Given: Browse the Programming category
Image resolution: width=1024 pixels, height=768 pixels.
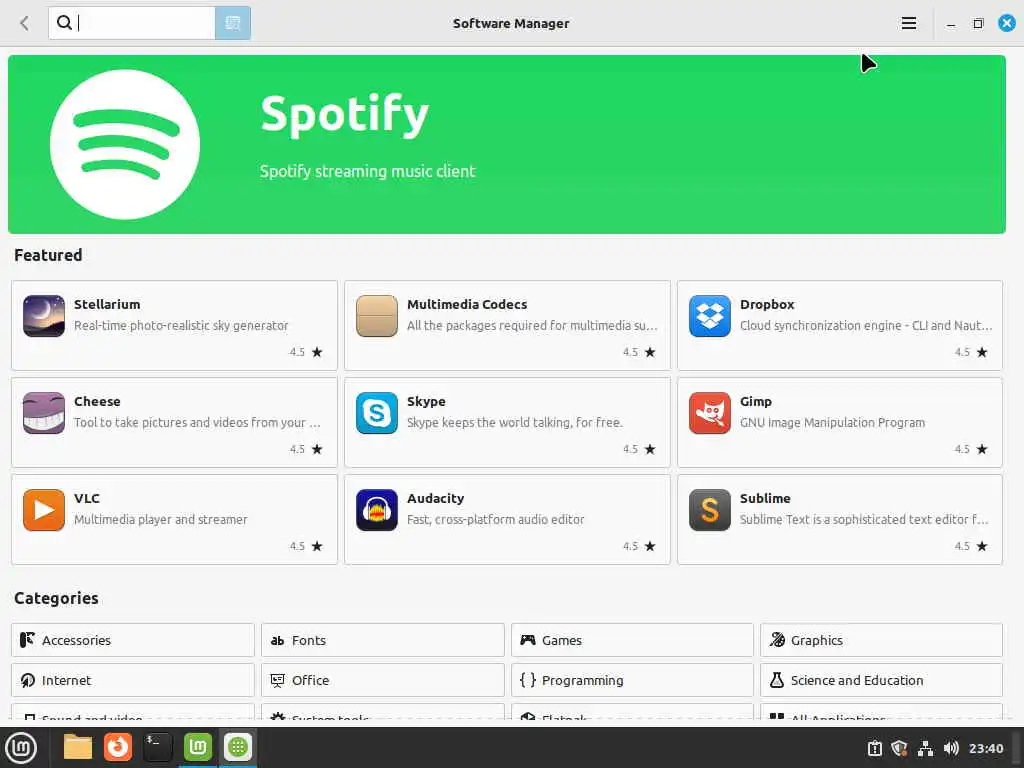Looking at the screenshot, I should pos(632,680).
